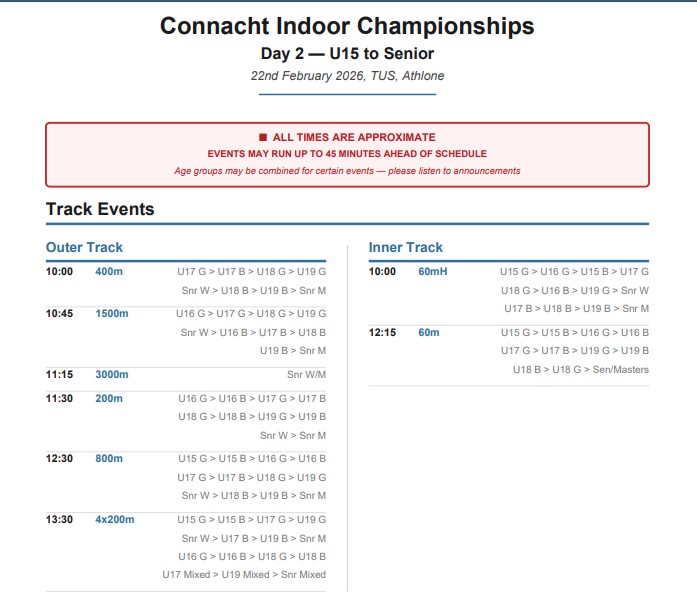Click the 'U17 Mixed > U19 Mixed > Snr Mixed' line

[244, 575]
